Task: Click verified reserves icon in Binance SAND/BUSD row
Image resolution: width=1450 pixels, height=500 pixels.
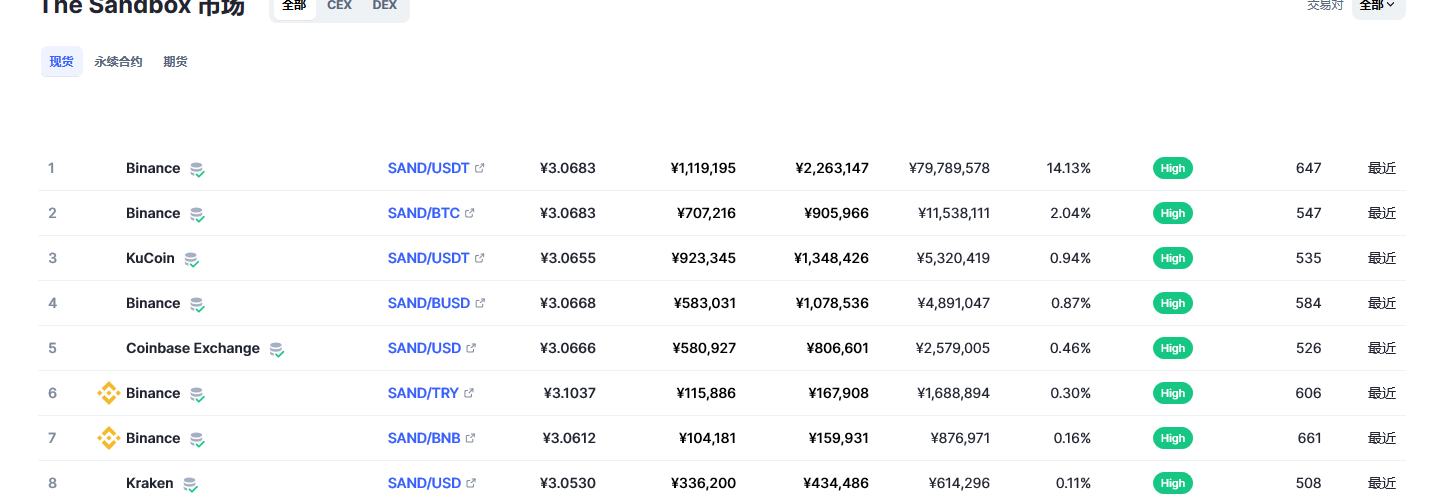Action: pos(197,304)
